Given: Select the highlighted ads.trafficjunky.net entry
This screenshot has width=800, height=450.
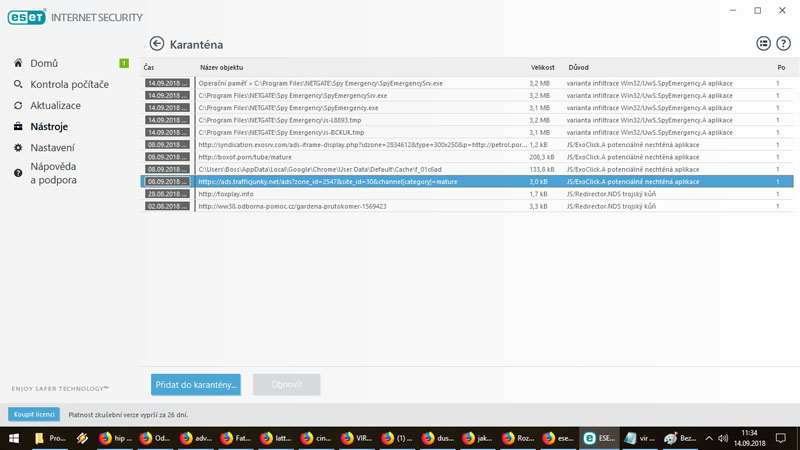Looking at the screenshot, I should coord(467,182).
